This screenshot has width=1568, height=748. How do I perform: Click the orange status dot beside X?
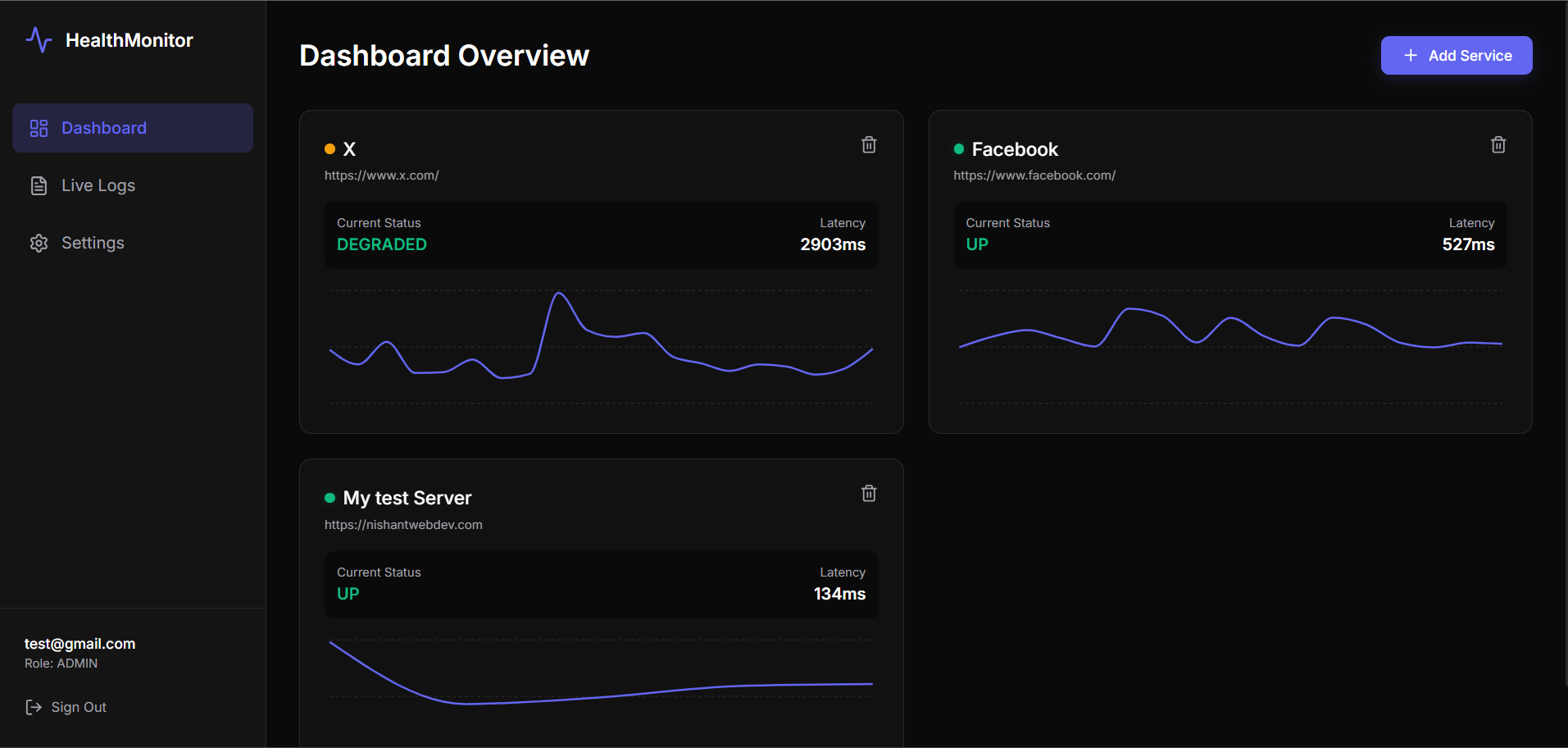click(330, 149)
